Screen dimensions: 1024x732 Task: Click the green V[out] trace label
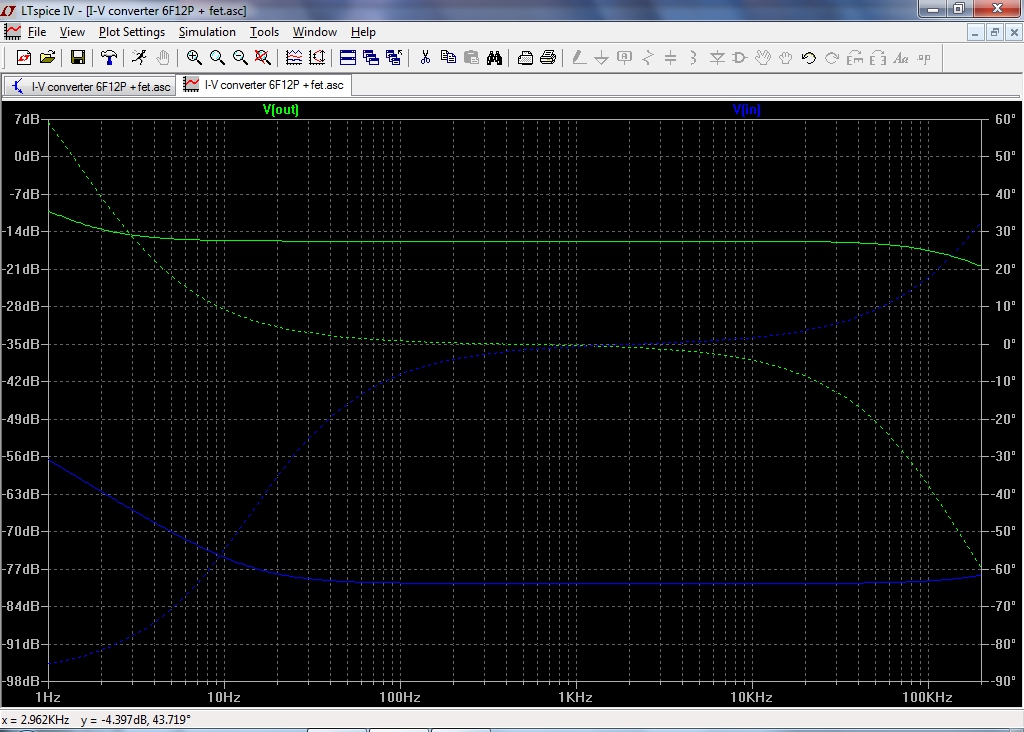pos(281,110)
